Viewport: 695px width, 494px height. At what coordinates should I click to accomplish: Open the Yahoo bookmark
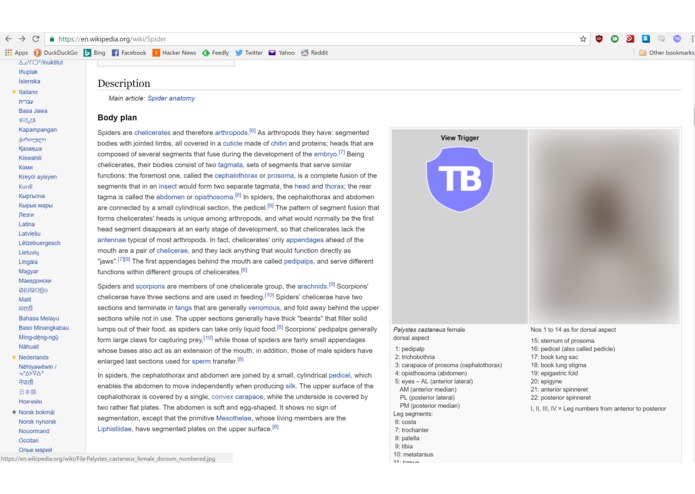[x=281, y=53]
